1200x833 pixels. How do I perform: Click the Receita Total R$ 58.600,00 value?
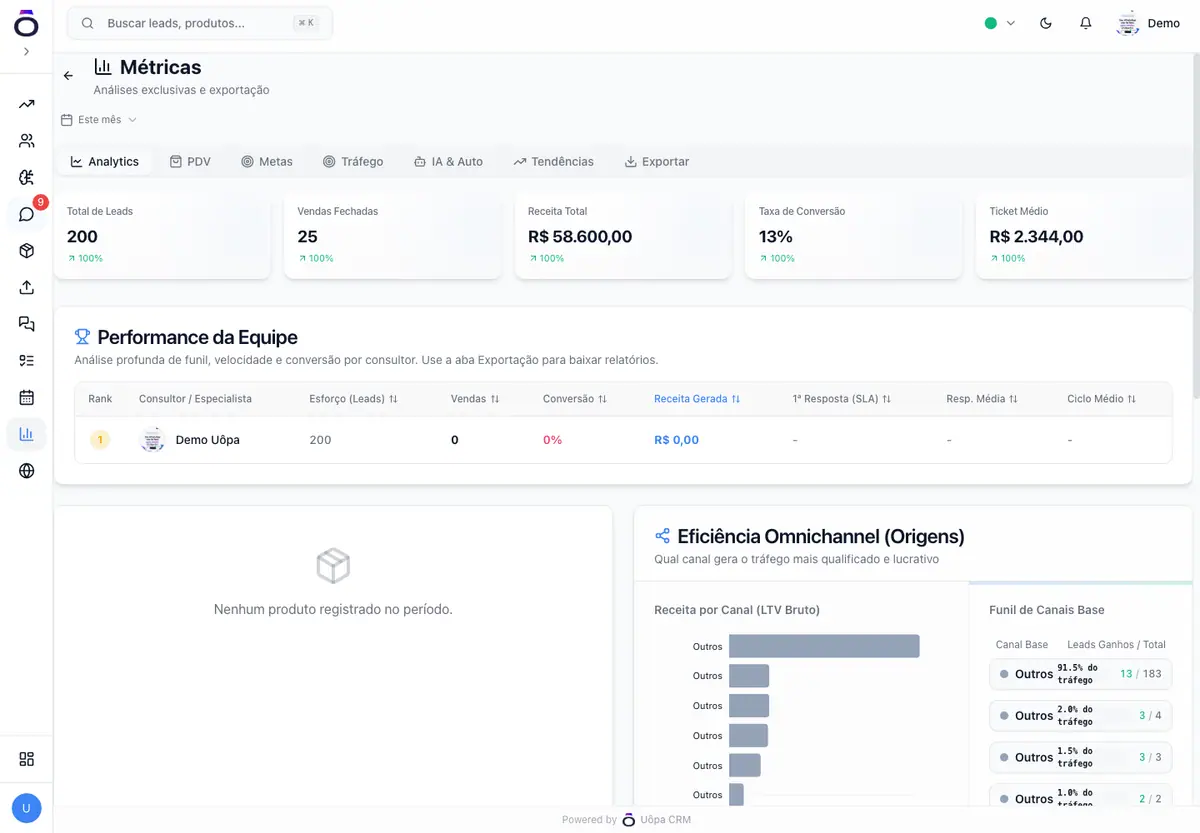coord(580,237)
